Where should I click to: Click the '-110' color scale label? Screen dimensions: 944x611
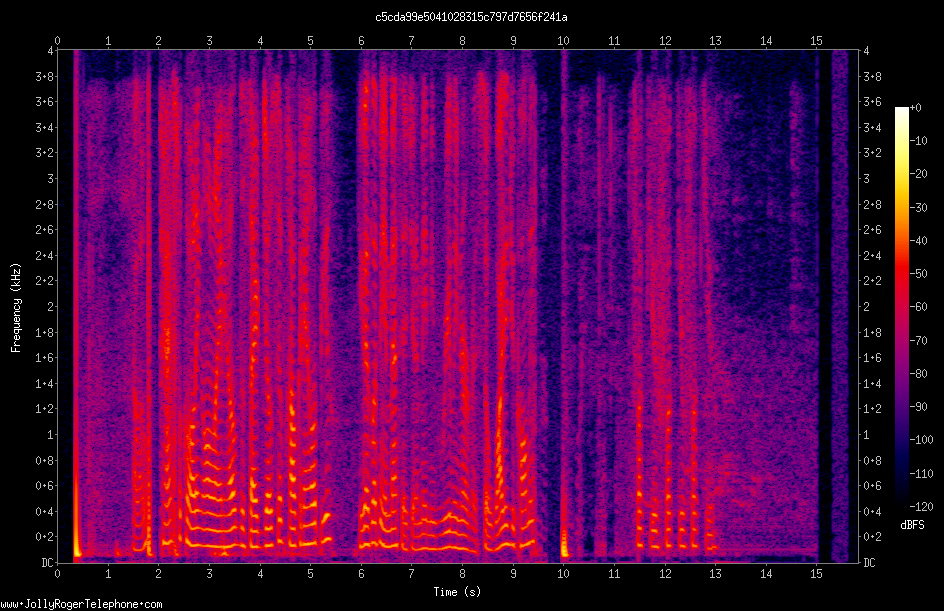point(921,474)
